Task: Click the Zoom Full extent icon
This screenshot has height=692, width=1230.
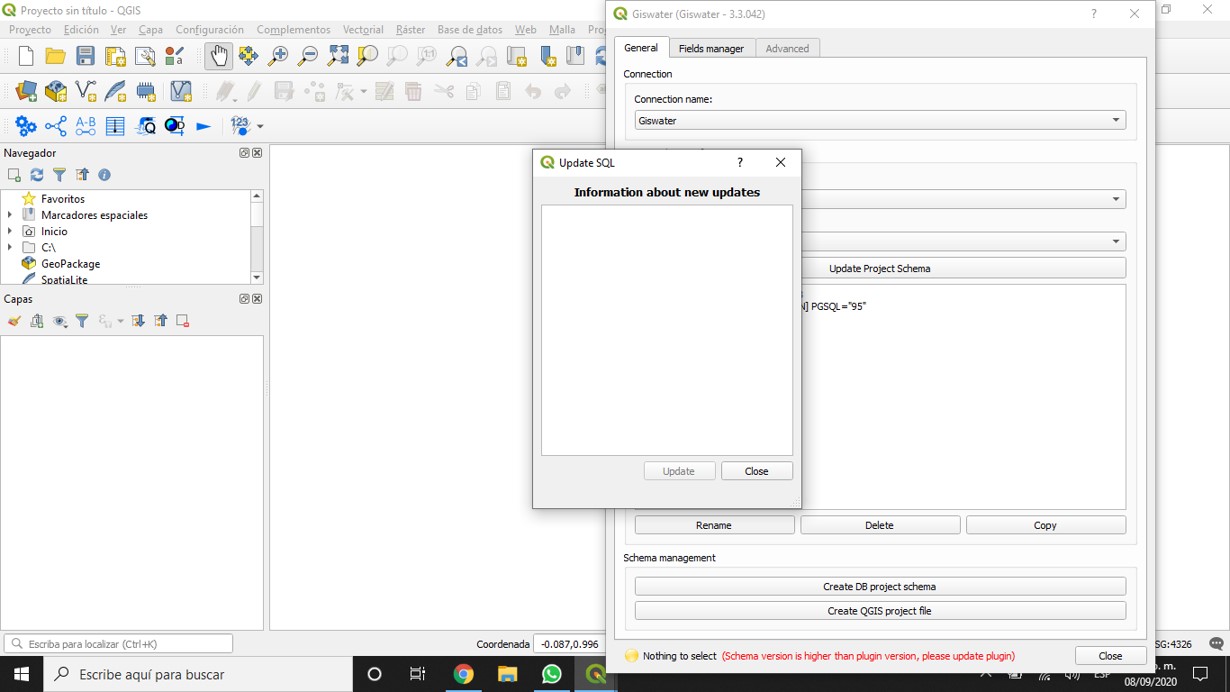Action: (336, 56)
